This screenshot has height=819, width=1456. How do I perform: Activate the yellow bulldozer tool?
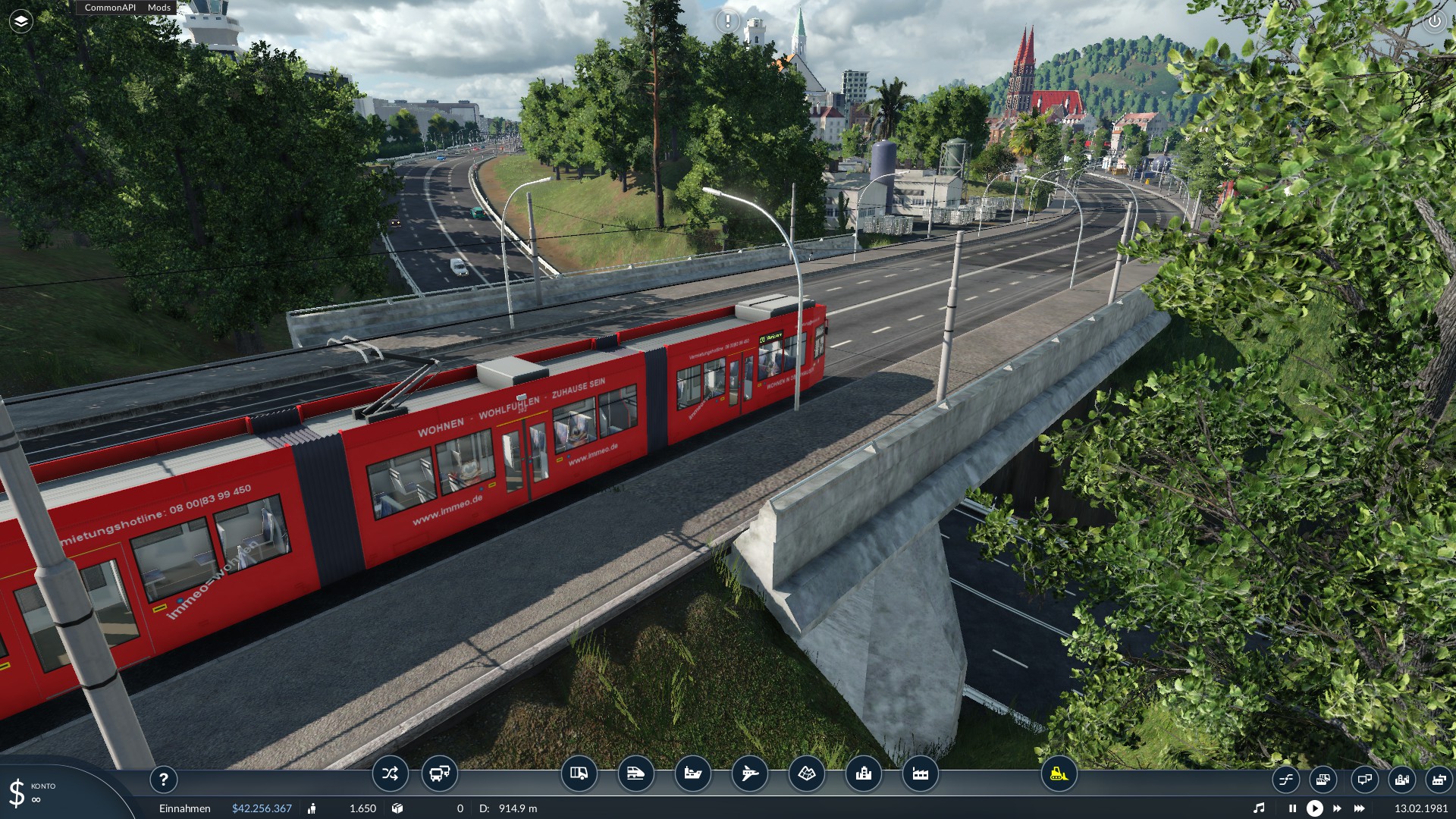tap(1059, 774)
